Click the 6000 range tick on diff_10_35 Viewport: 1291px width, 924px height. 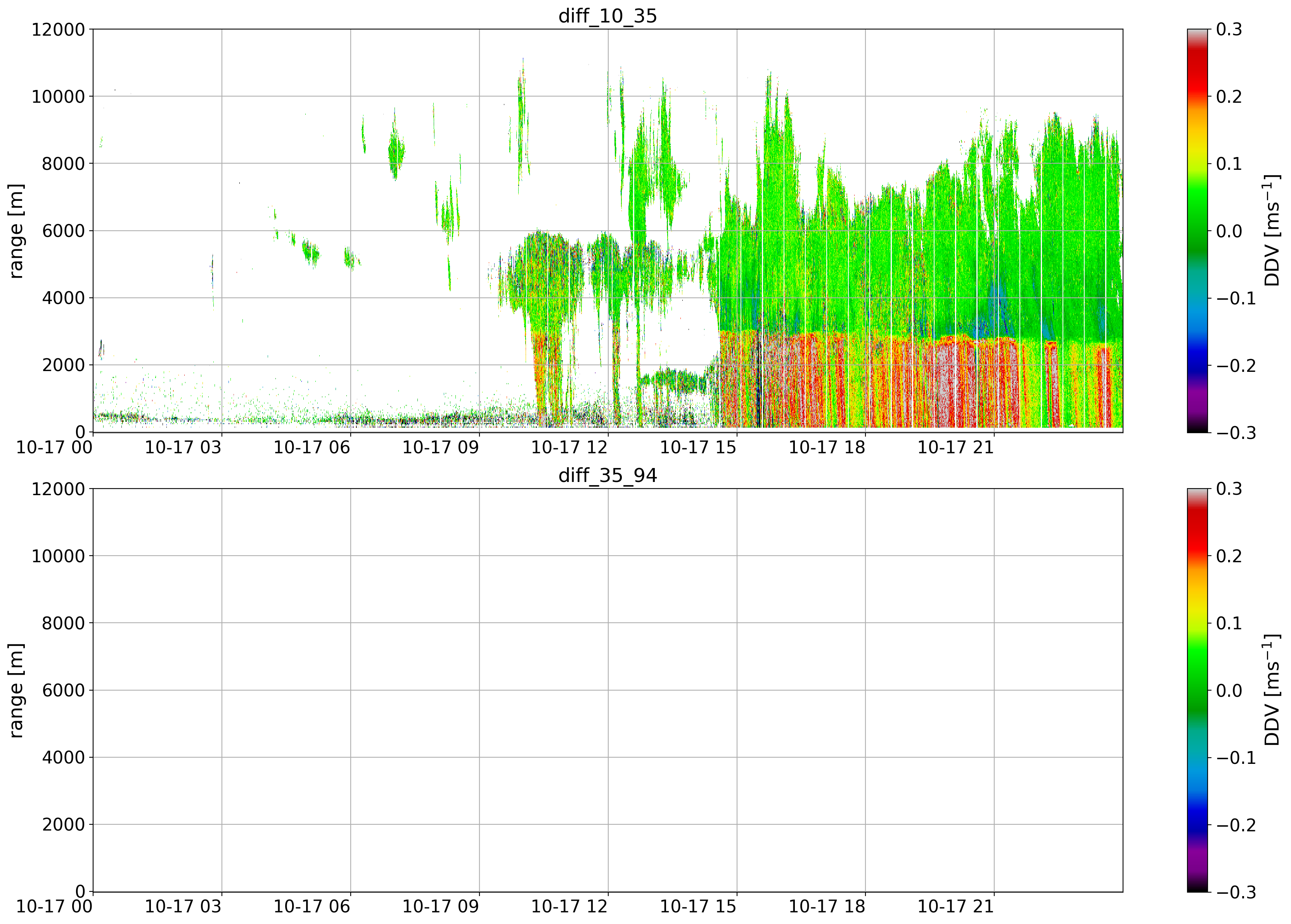click(x=64, y=231)
